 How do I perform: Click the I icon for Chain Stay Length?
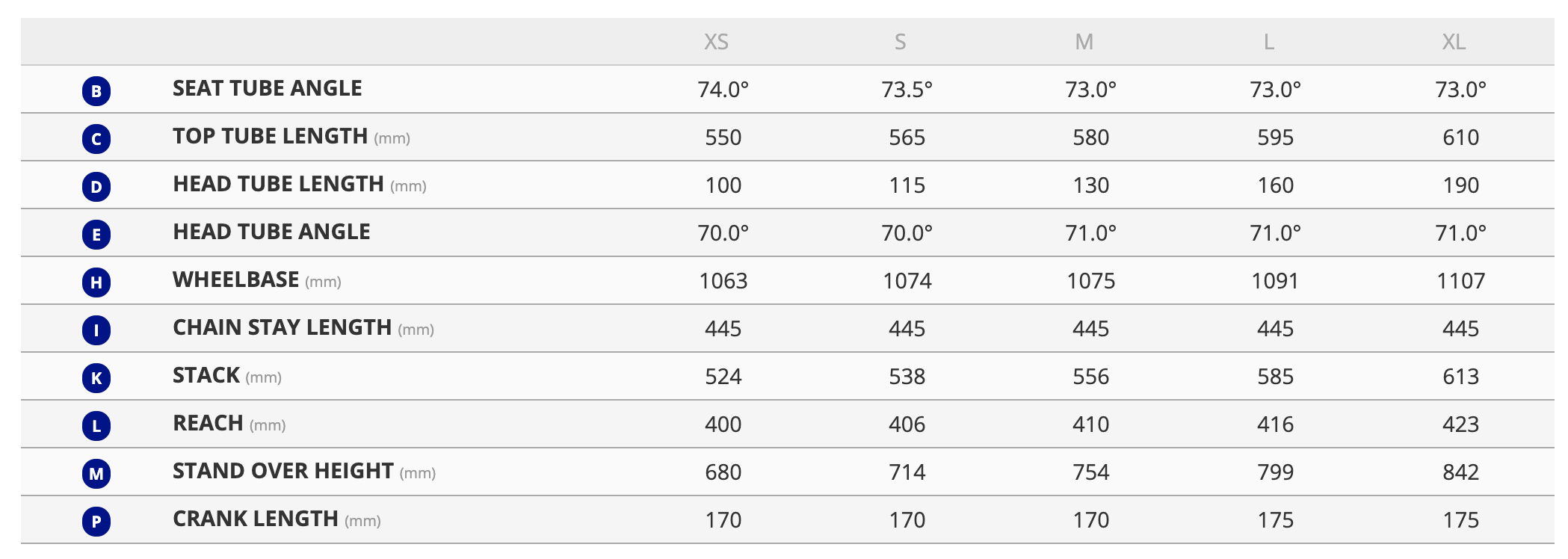pos(96,330)
